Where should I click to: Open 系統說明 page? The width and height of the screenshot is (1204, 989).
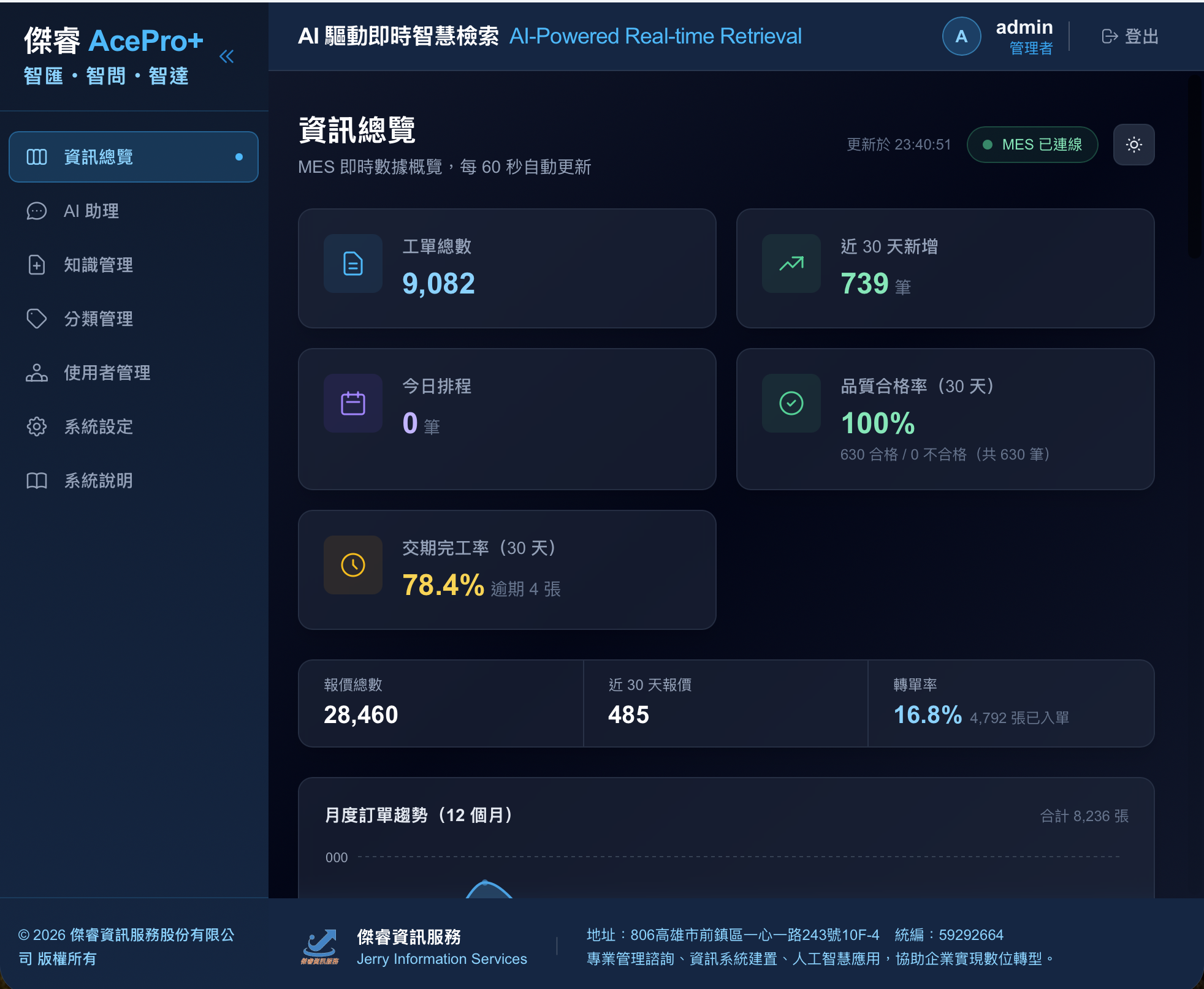pyautogui.click(x=134, y=480)
